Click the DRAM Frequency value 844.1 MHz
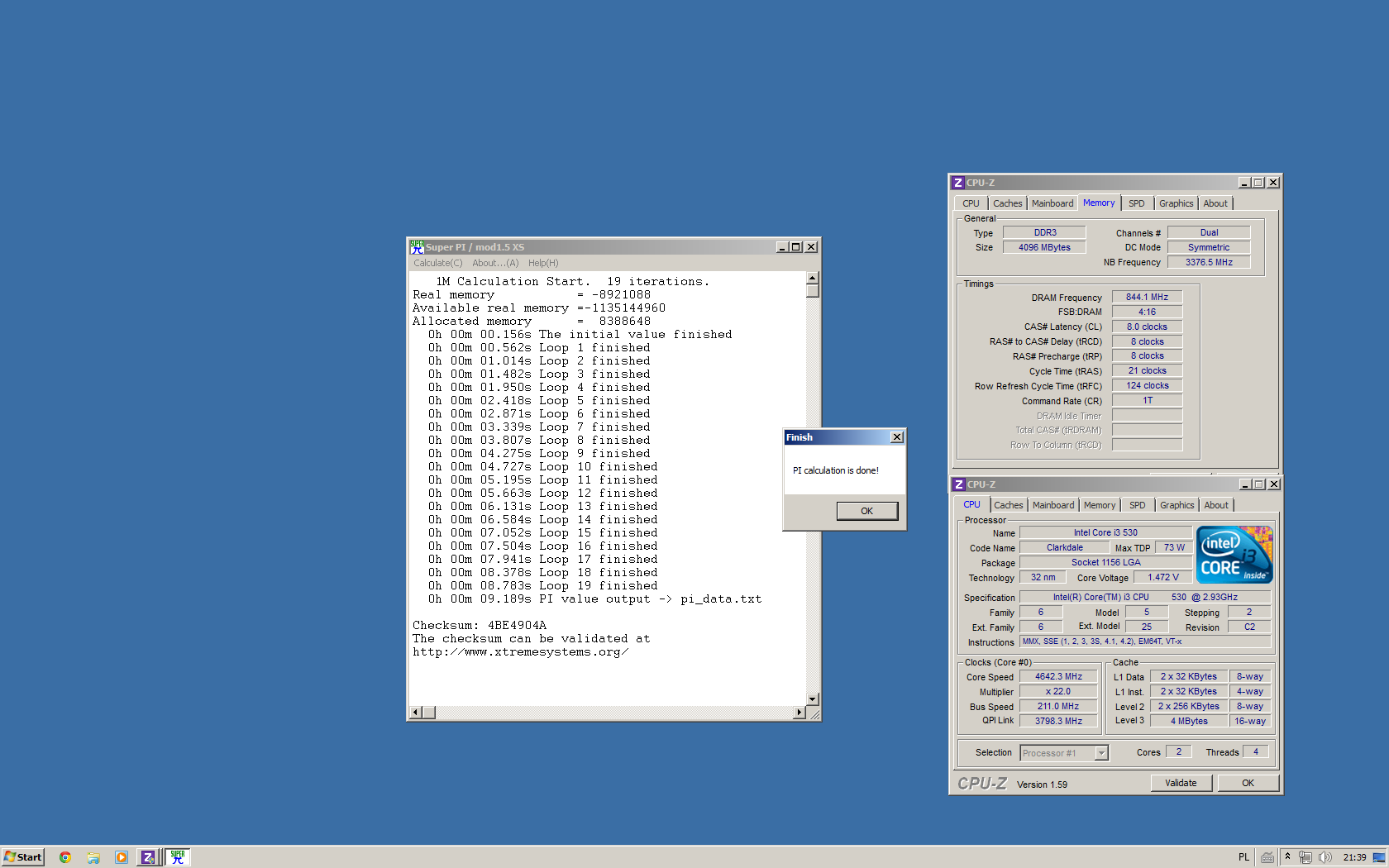This screenshot has width=1389, height=868. click(1147, 297)
